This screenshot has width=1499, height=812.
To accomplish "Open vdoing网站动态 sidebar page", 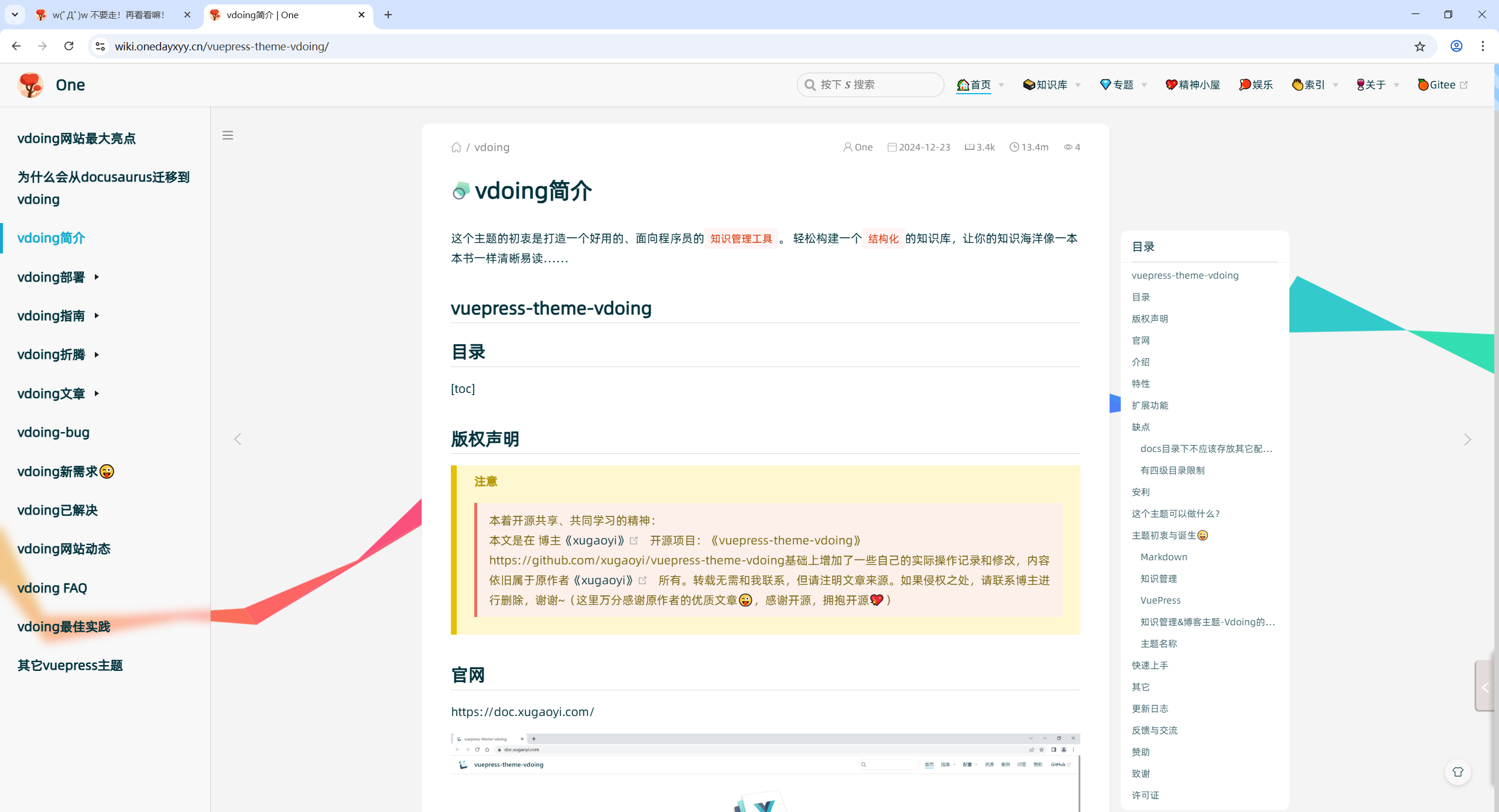I will (x=64, y=549).
